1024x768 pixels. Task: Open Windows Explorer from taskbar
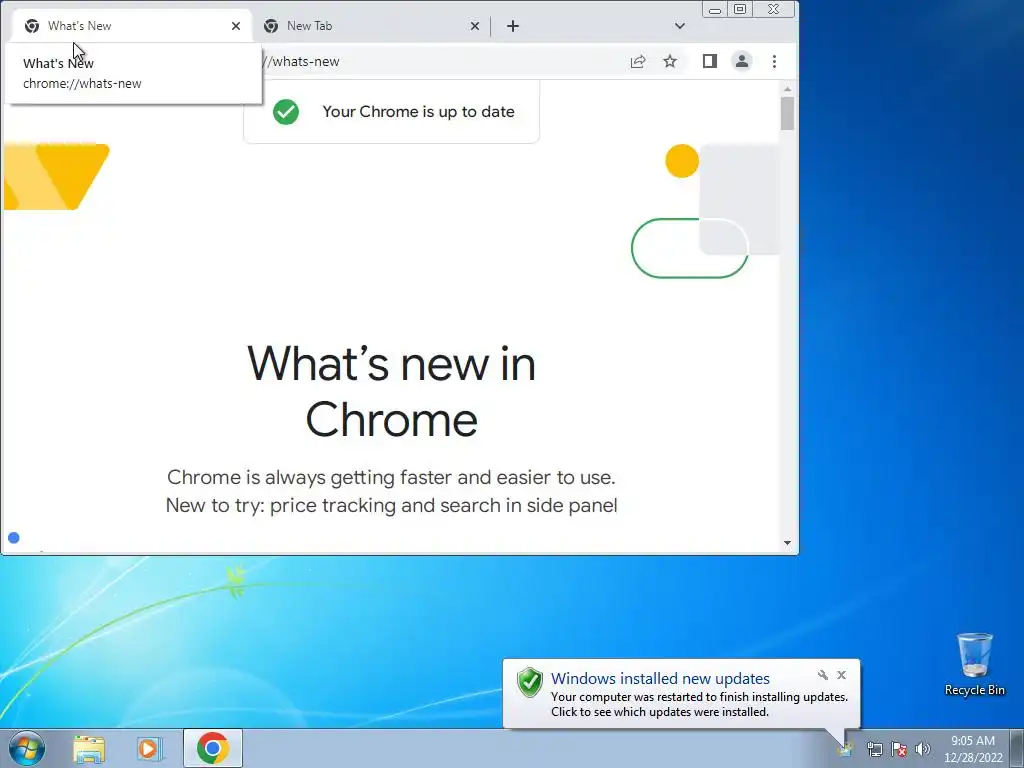click(89, 748)
